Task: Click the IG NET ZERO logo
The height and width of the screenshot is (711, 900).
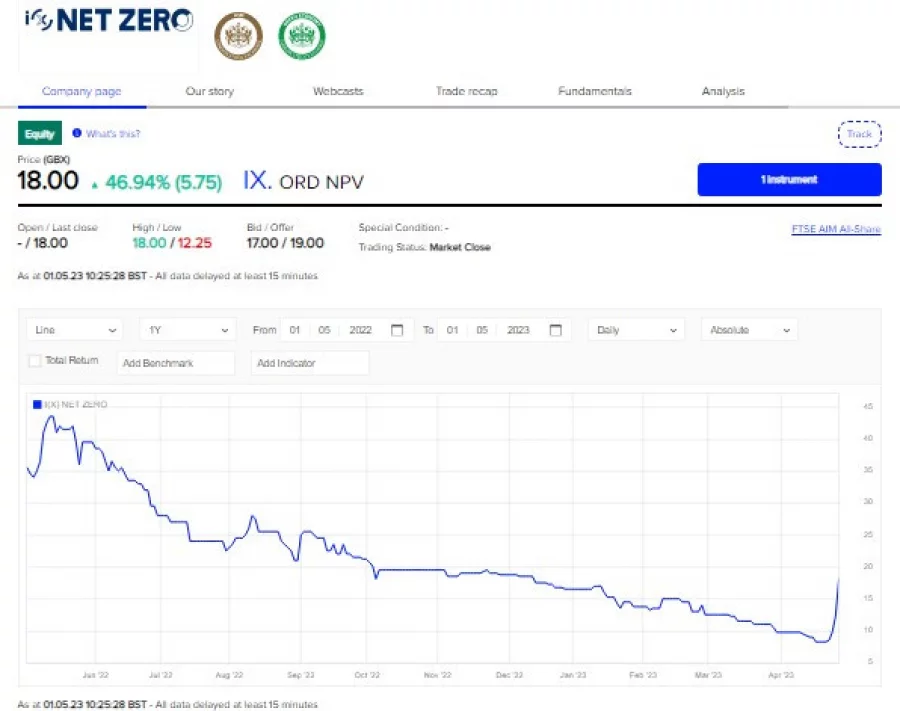Action: tap(107, 20)
